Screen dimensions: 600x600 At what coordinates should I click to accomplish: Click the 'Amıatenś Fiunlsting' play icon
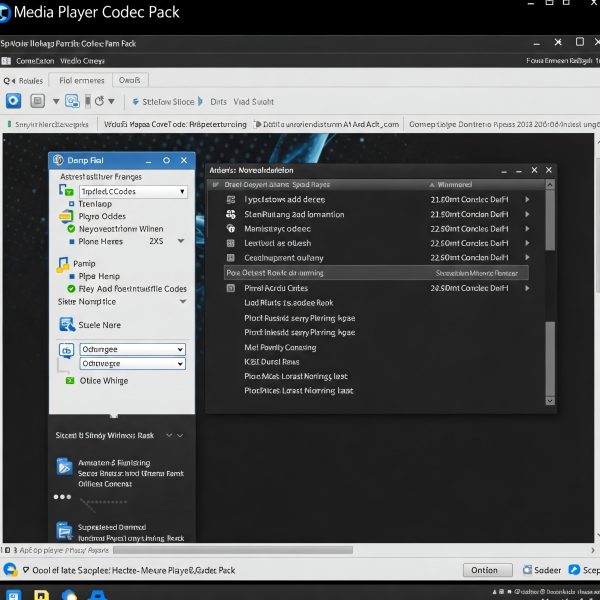(64, 466)
